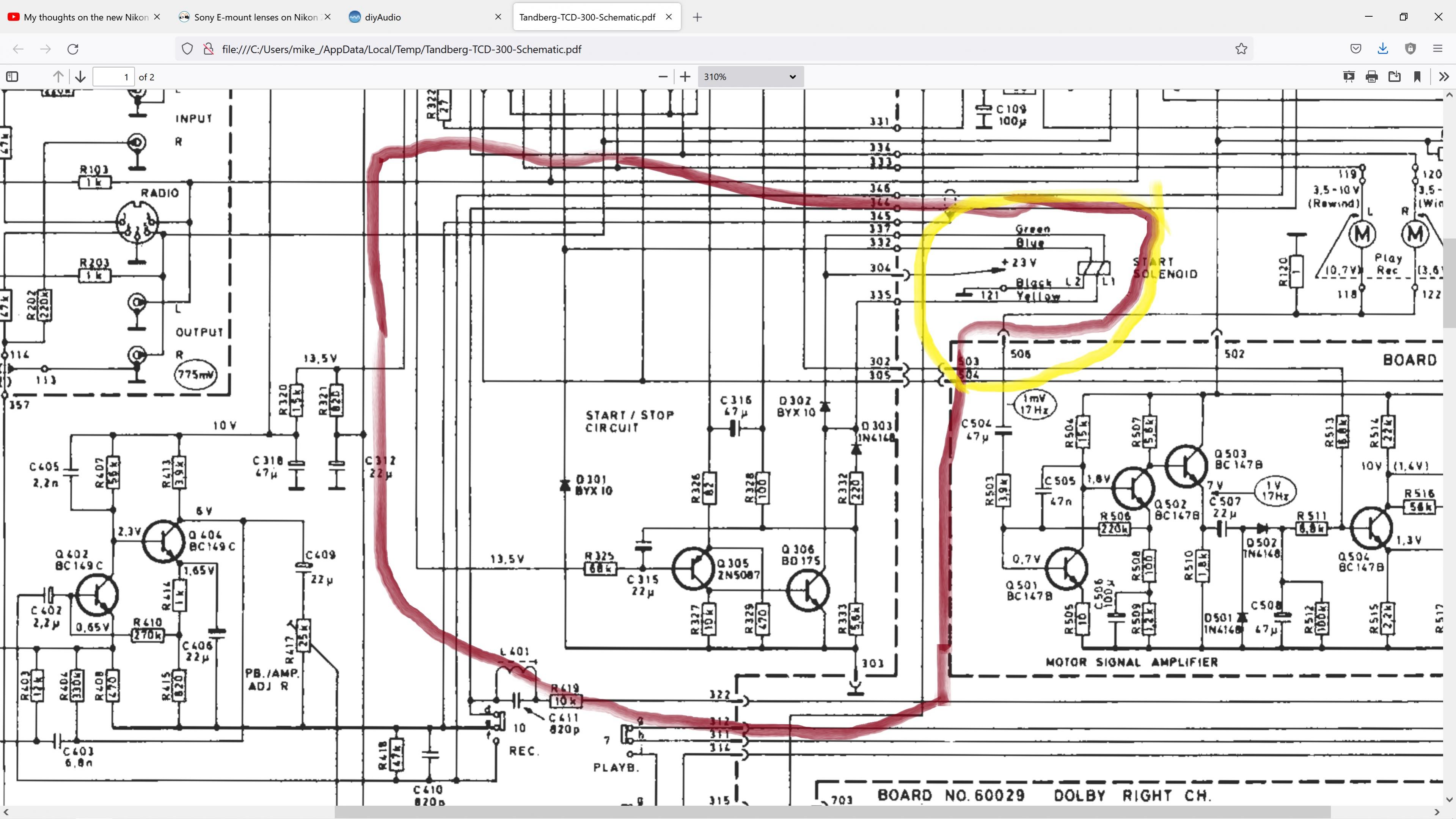The width and height of the screenshot is (1456, 819).
Task: Open tracking protection shield info
Action: tap(188, 49)
